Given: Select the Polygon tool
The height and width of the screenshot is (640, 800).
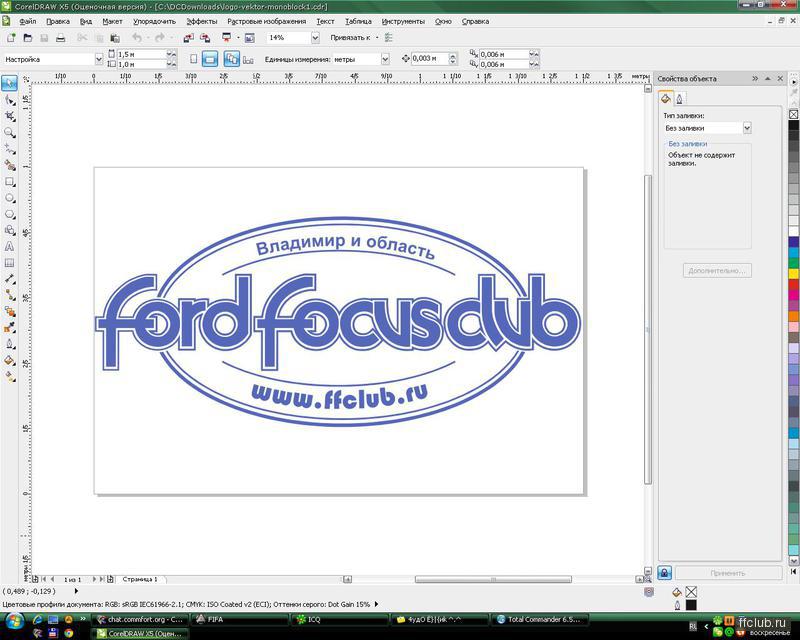Looking at the screenshot, I should [9, 214].
